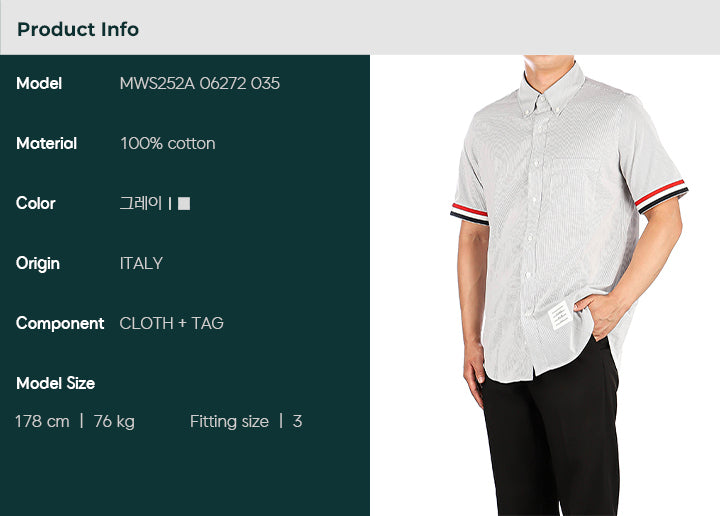This screenshot has width=720, height=516.
Task: Click the Material label
Action: [46, 143]
